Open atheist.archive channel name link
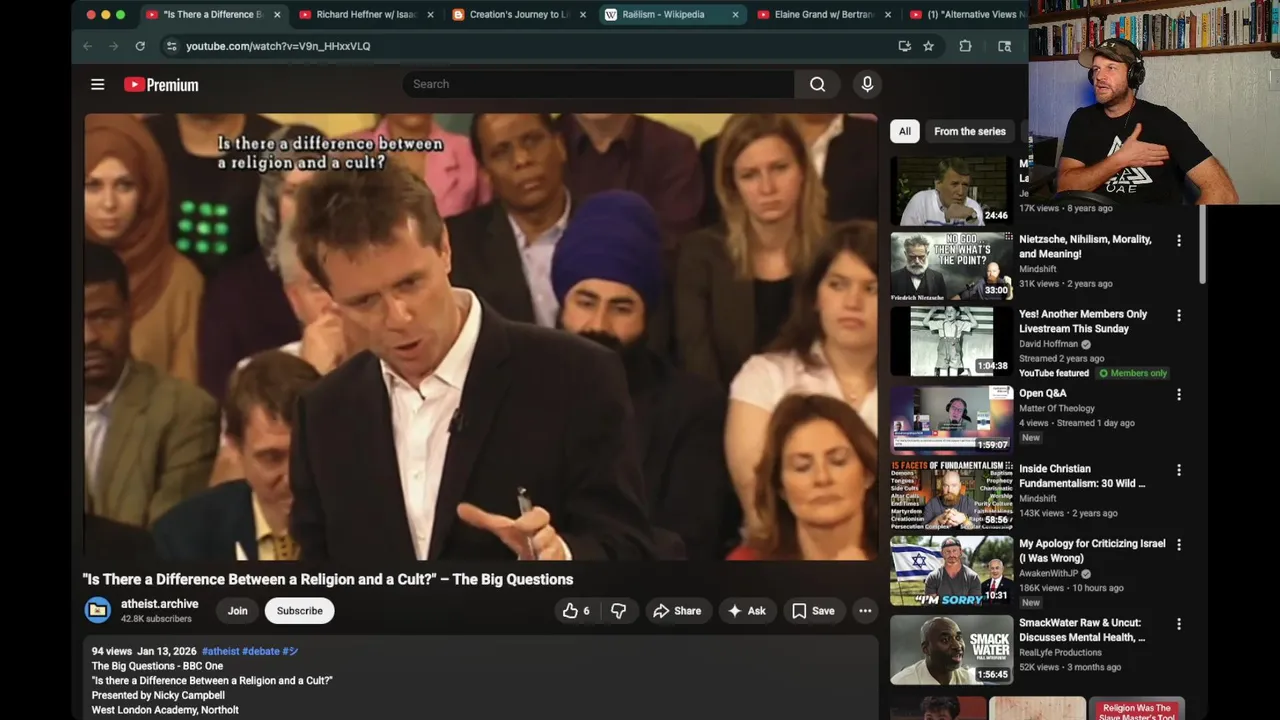 click(x=159, y=604)
